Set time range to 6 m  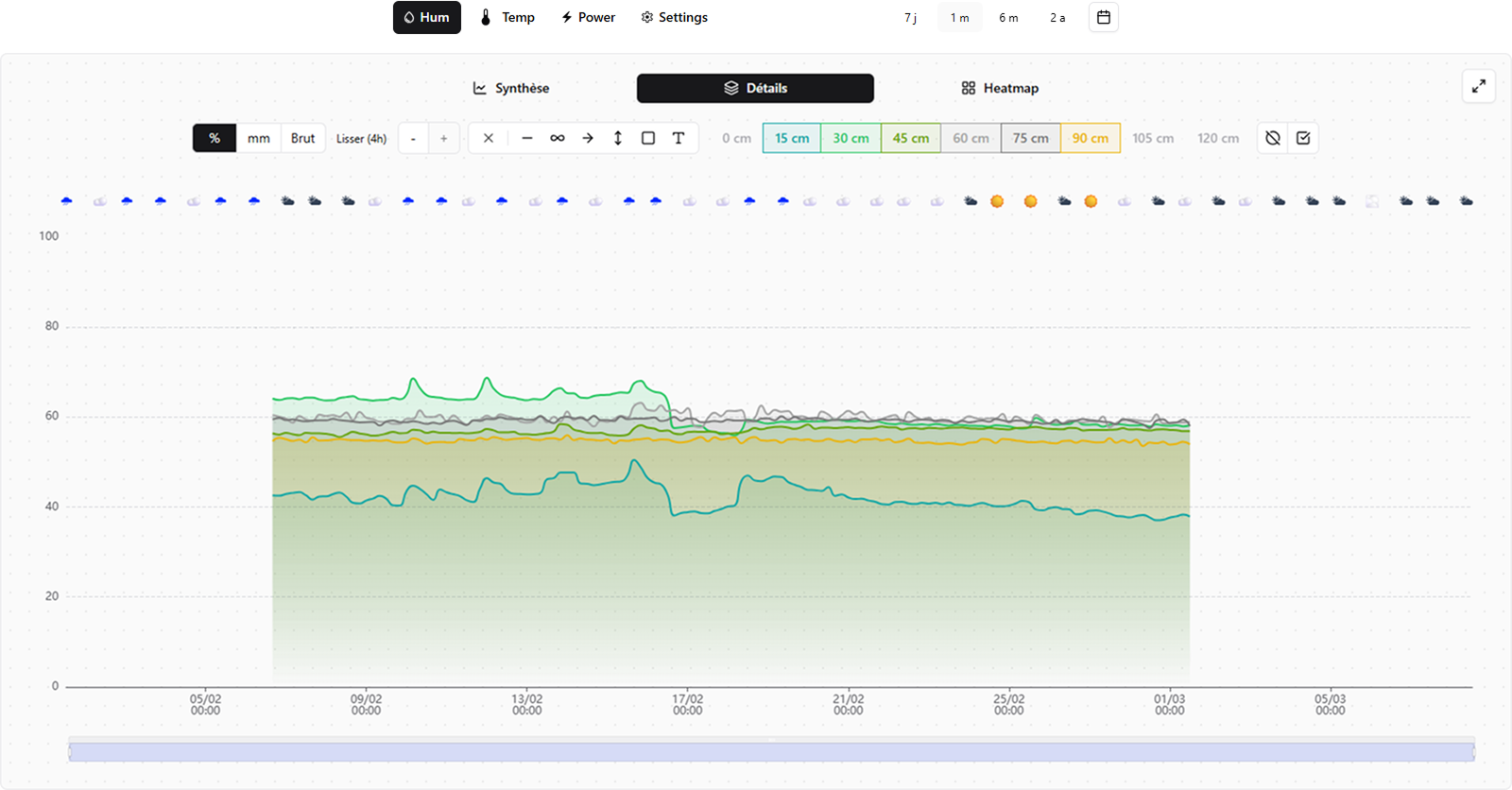point(1008,18)
